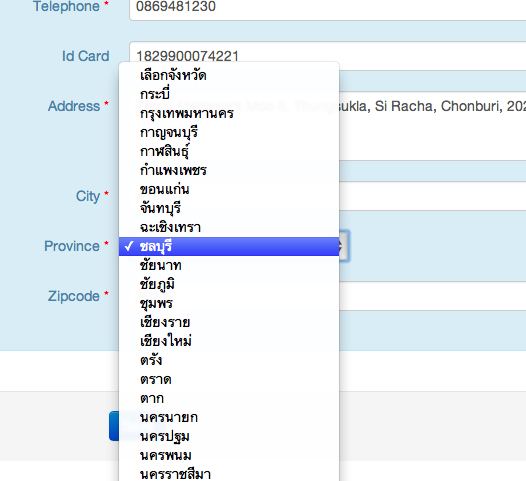Pick ฉะเชิงเทรา in province list
Viewport: 526px width, 481px height.
(x=229, y=228)
